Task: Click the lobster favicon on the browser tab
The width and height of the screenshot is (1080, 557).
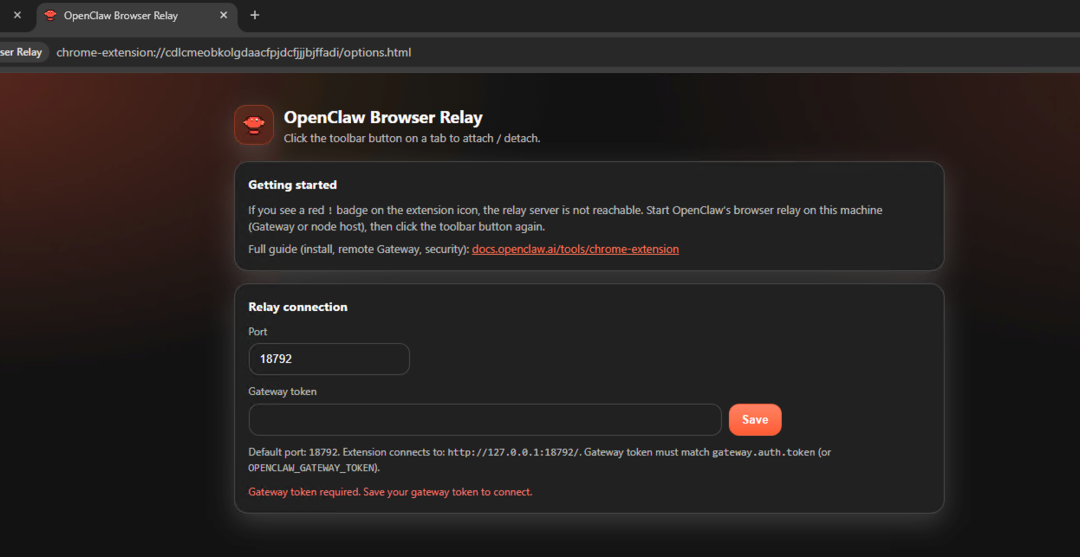Action: click(x=50, y=15)
